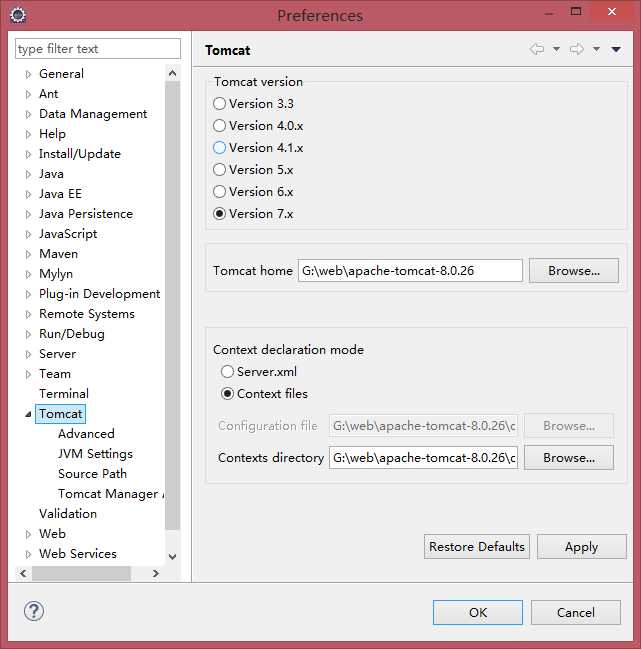Select the Help preference category
Viewport: 641px width, 649px height.
coord(52,134)
